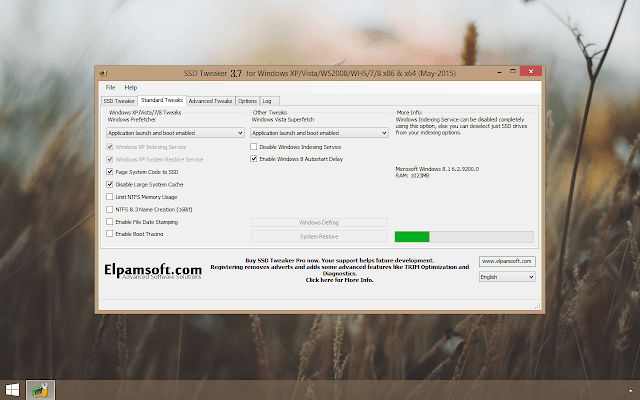Screen dimensions: 640x400
Task: Click the SSD Tweaker title bar app icon
Action: [103, 73]
